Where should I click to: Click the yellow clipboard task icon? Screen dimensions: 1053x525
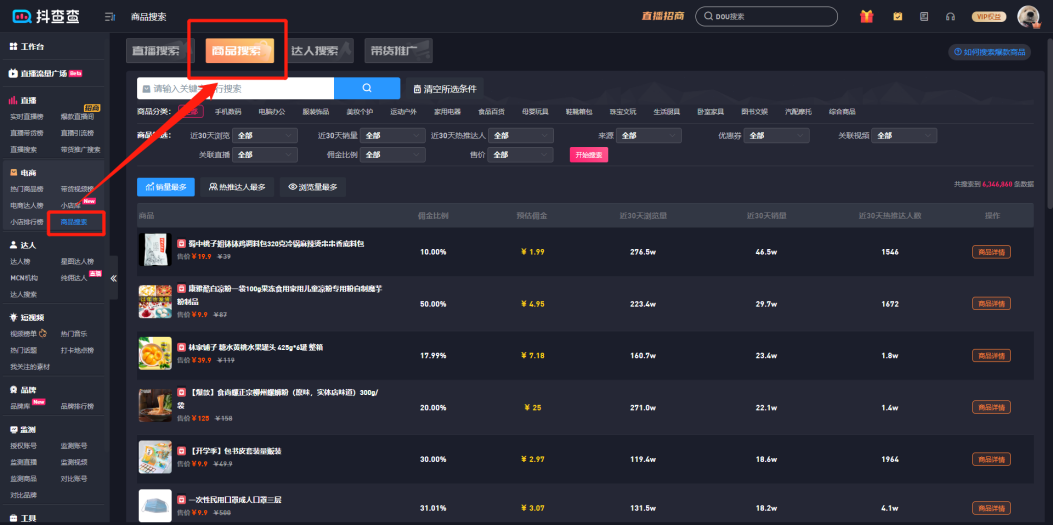897,16
